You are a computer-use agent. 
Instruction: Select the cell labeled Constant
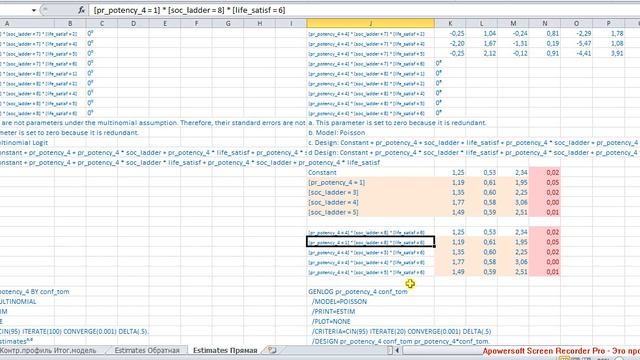point(370,172)
